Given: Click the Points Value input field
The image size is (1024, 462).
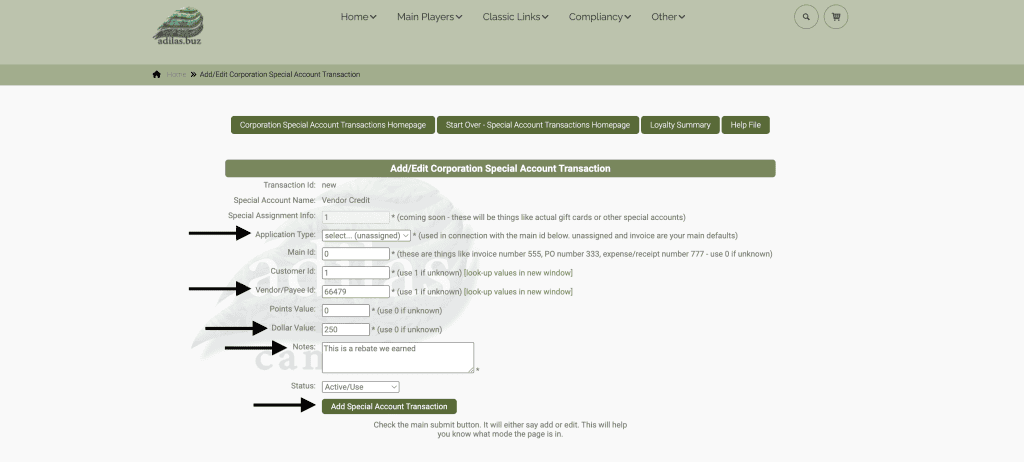Looking at the screenshot, I should (345, 310).
